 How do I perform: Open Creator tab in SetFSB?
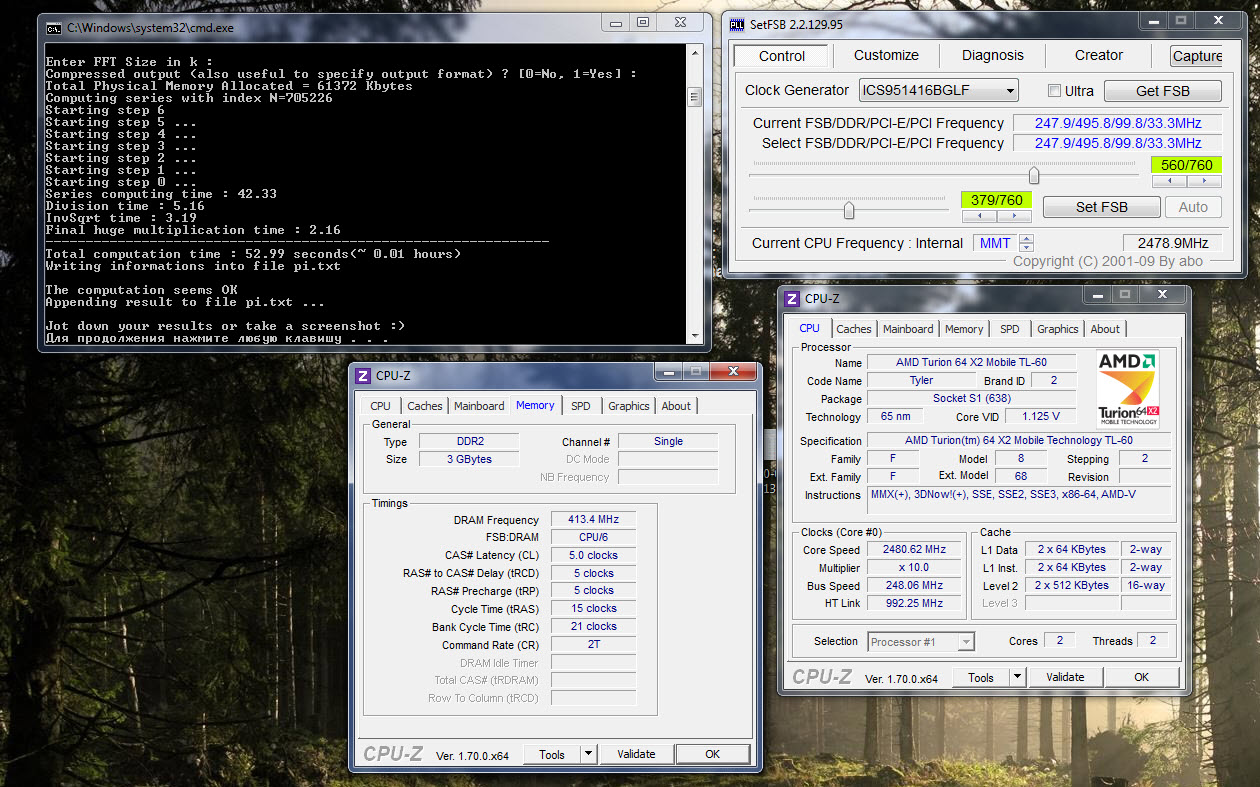coord(1099,55)
